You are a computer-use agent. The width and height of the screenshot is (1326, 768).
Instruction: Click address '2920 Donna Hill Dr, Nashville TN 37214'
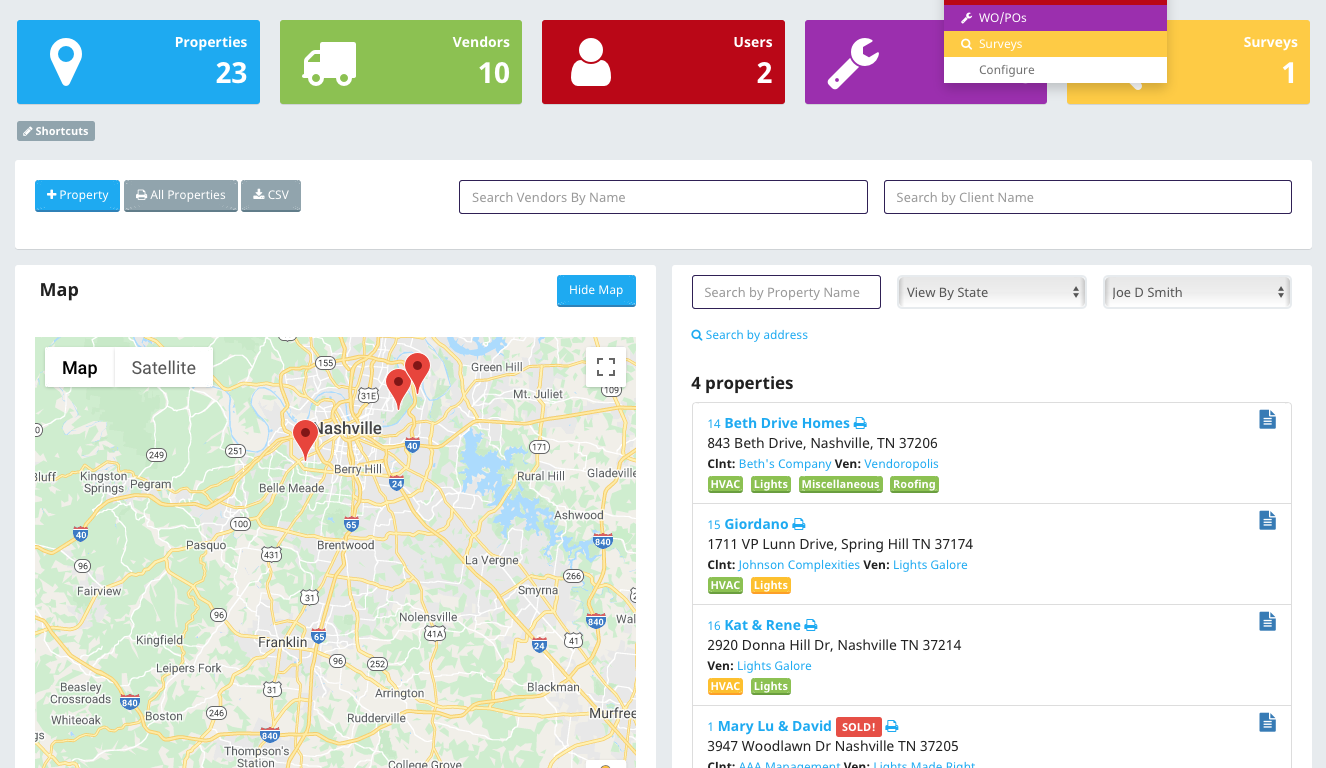click(834, 645)
